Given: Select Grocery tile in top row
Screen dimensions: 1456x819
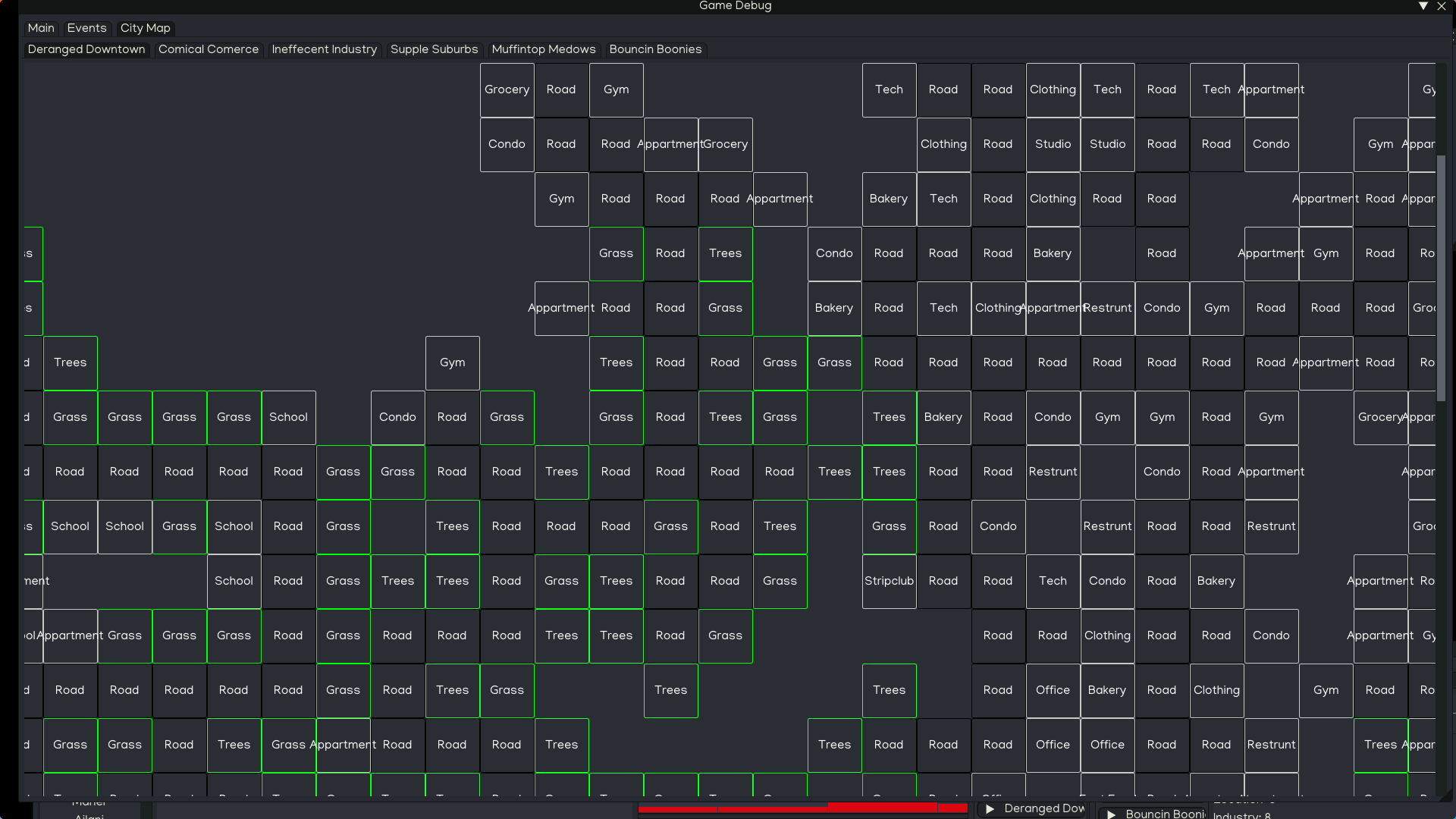Looking at the screenshot, I should (507, 89).
